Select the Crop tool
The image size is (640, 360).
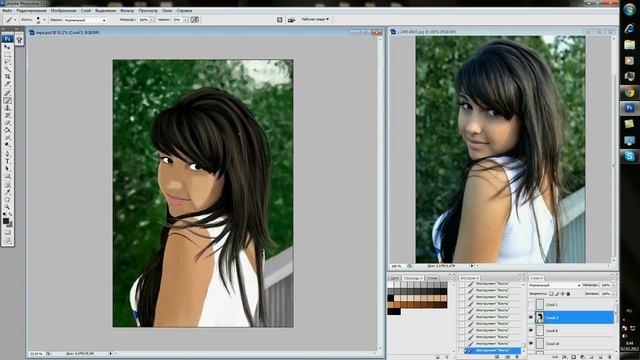(7, 76)
